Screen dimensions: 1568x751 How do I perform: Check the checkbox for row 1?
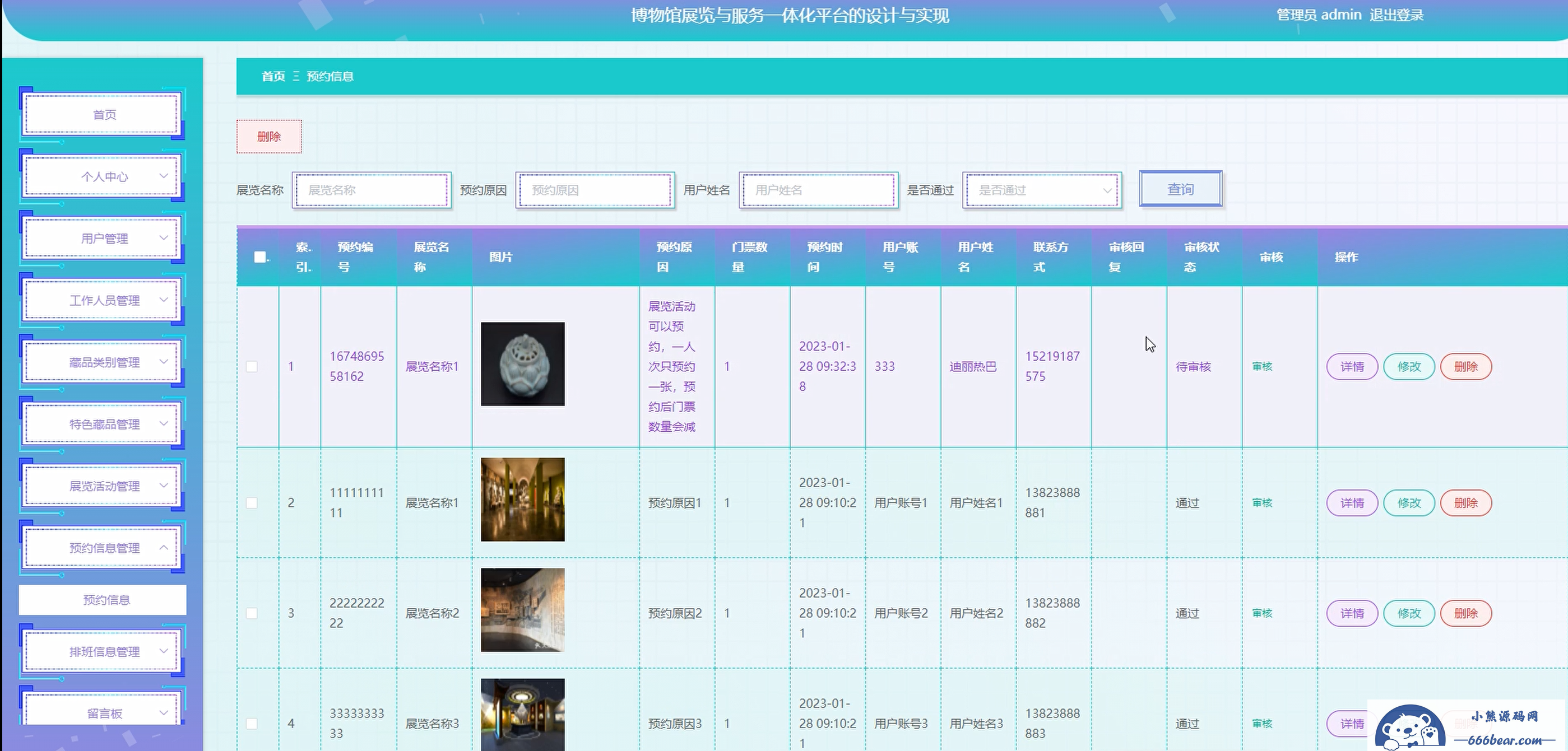pyautogui.click(x=252, y=367)
